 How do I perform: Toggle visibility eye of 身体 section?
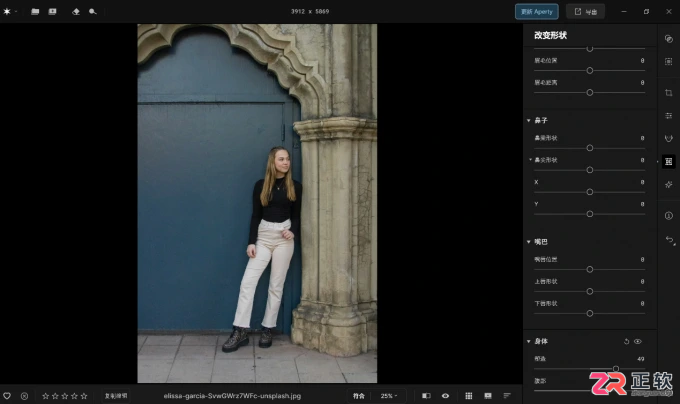(x=638, y=342)
